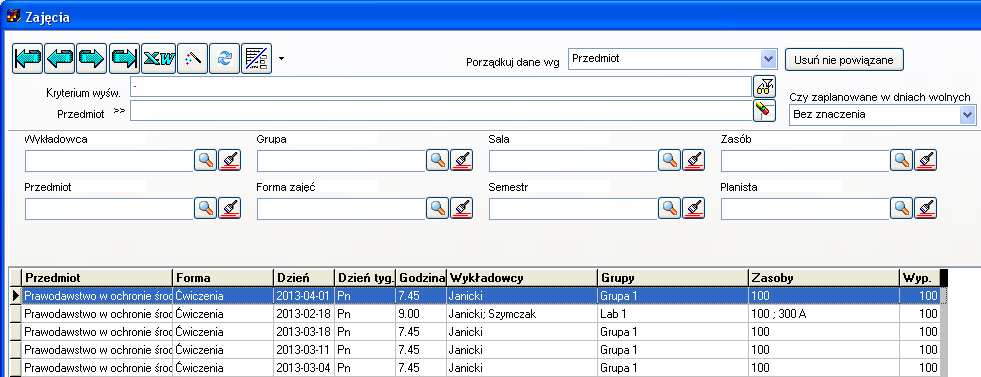Clear the Planista filter brush icon

pos(925,208)
